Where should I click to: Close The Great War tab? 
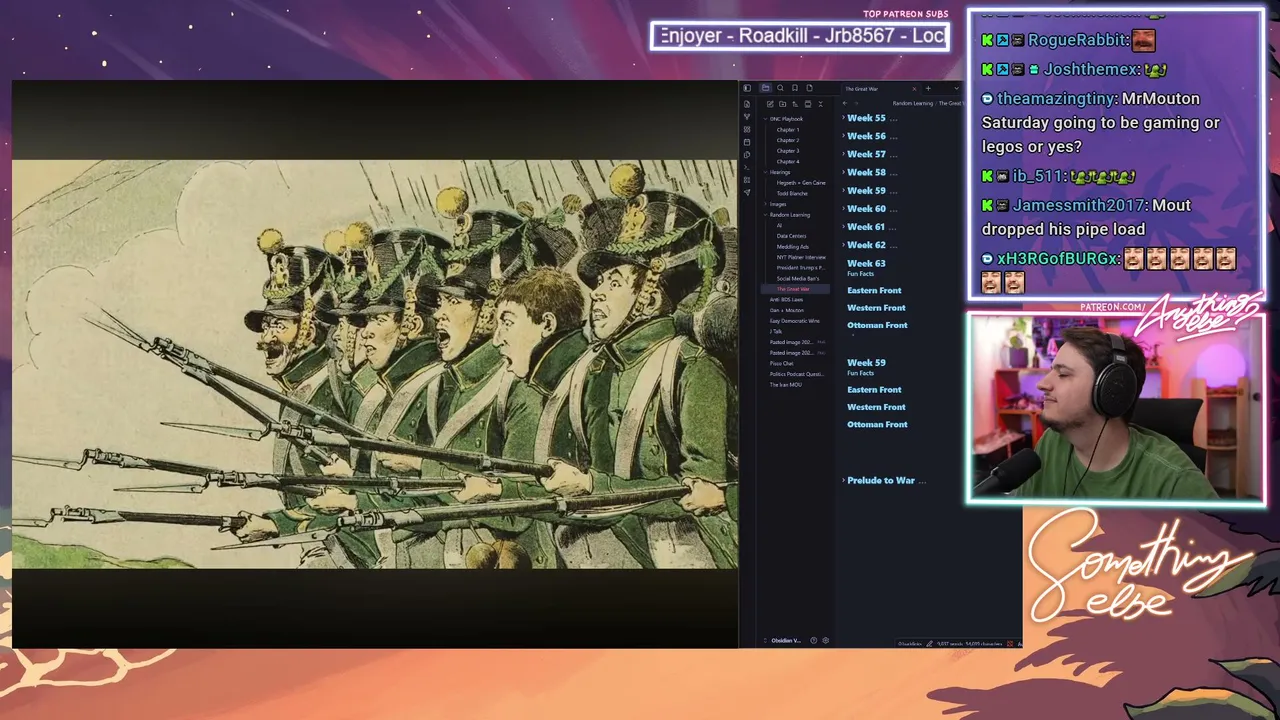coord(913,89)
